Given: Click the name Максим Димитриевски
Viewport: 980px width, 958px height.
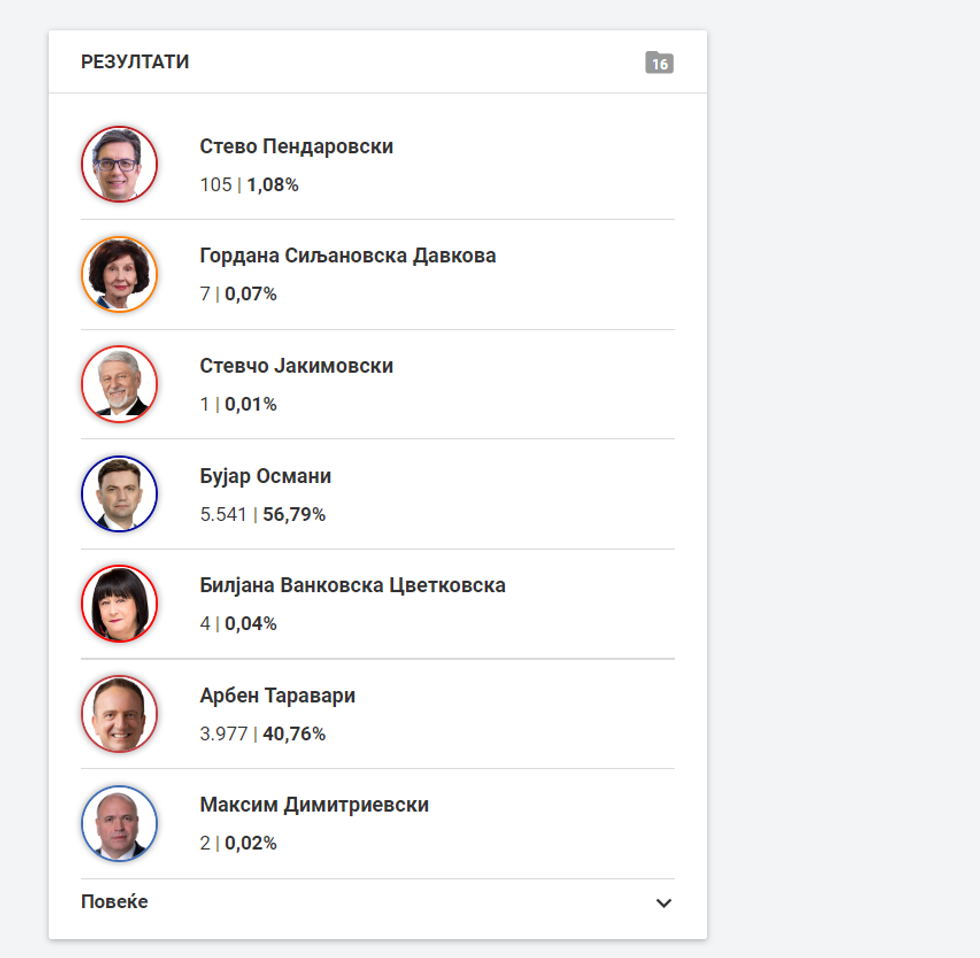Looking at the screenshot, I should (314, 805).
